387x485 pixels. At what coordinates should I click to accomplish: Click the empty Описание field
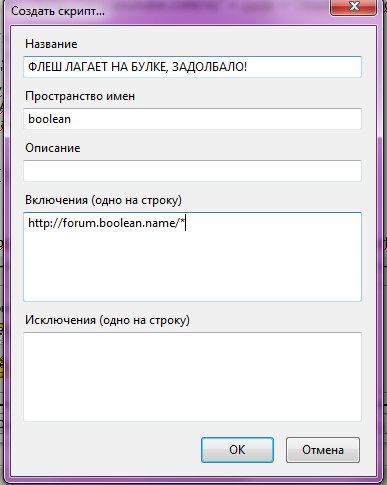(x=192, y=171)
